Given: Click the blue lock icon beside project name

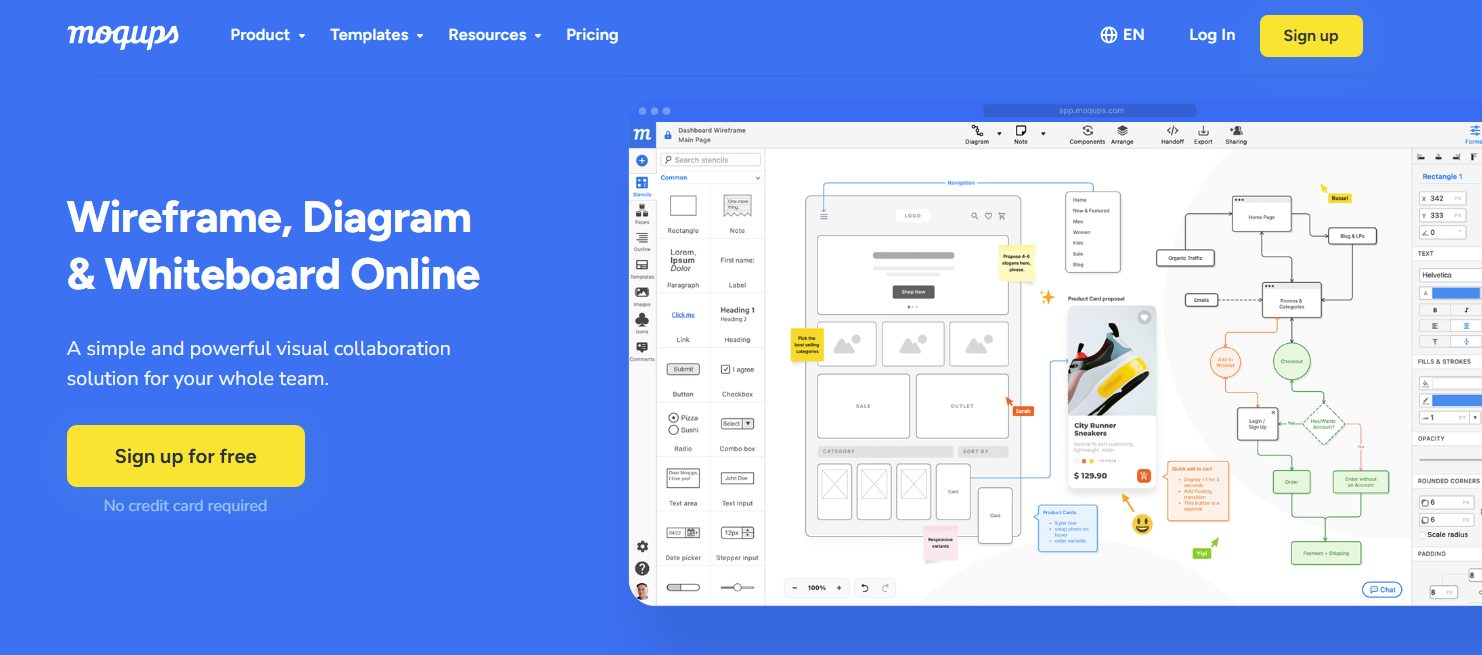Looking at the screenshot, I should (x=668, y=135).
